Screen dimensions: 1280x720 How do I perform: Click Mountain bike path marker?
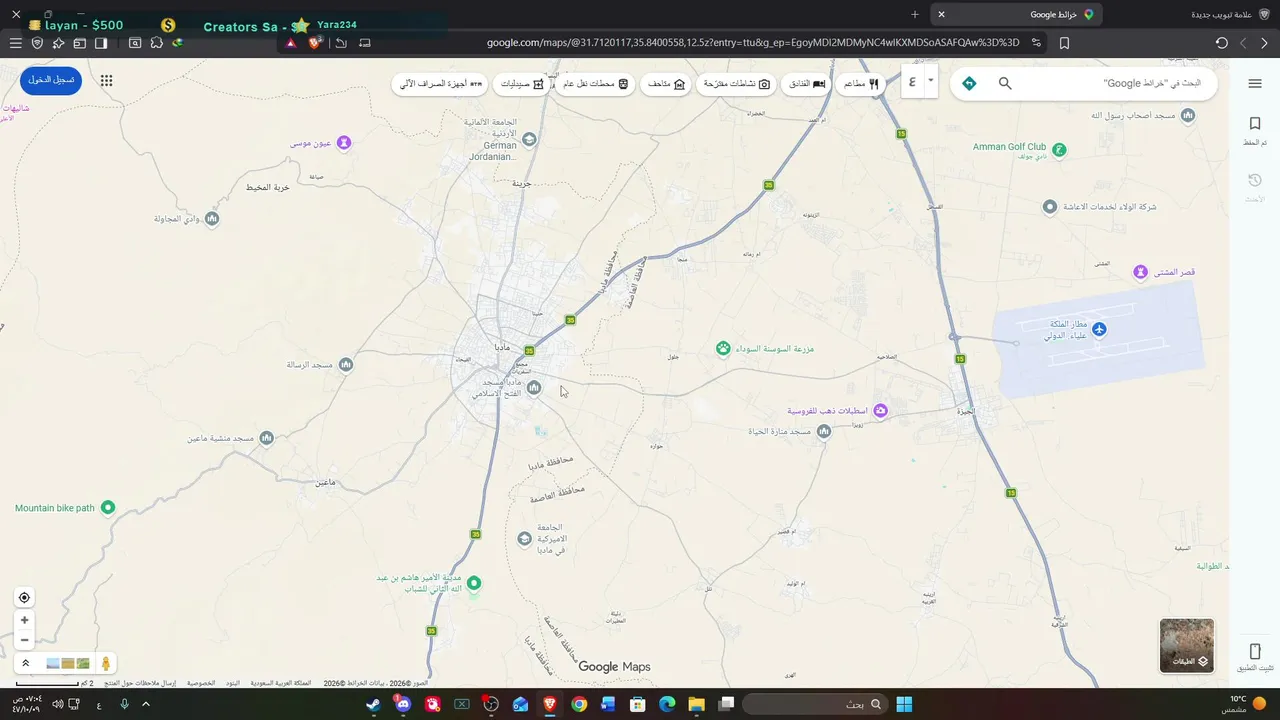(108, 508)
